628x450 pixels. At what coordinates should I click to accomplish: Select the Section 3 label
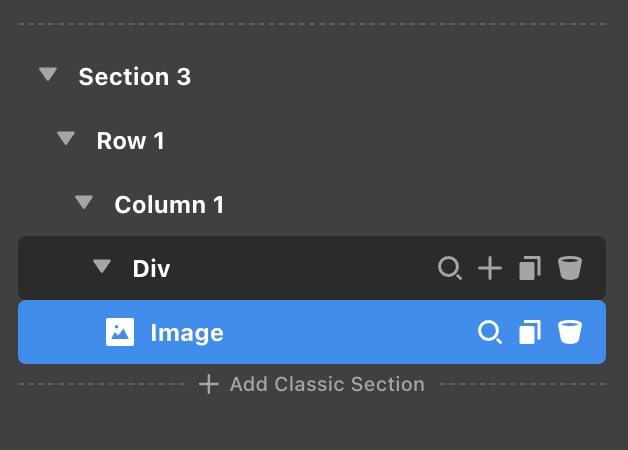[135, 76]
